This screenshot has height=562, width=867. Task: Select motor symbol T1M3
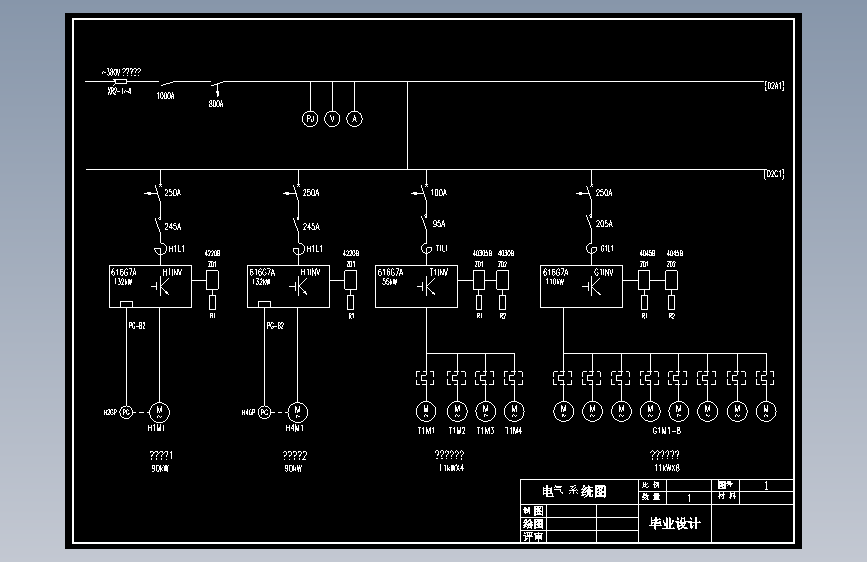(485, 411)
